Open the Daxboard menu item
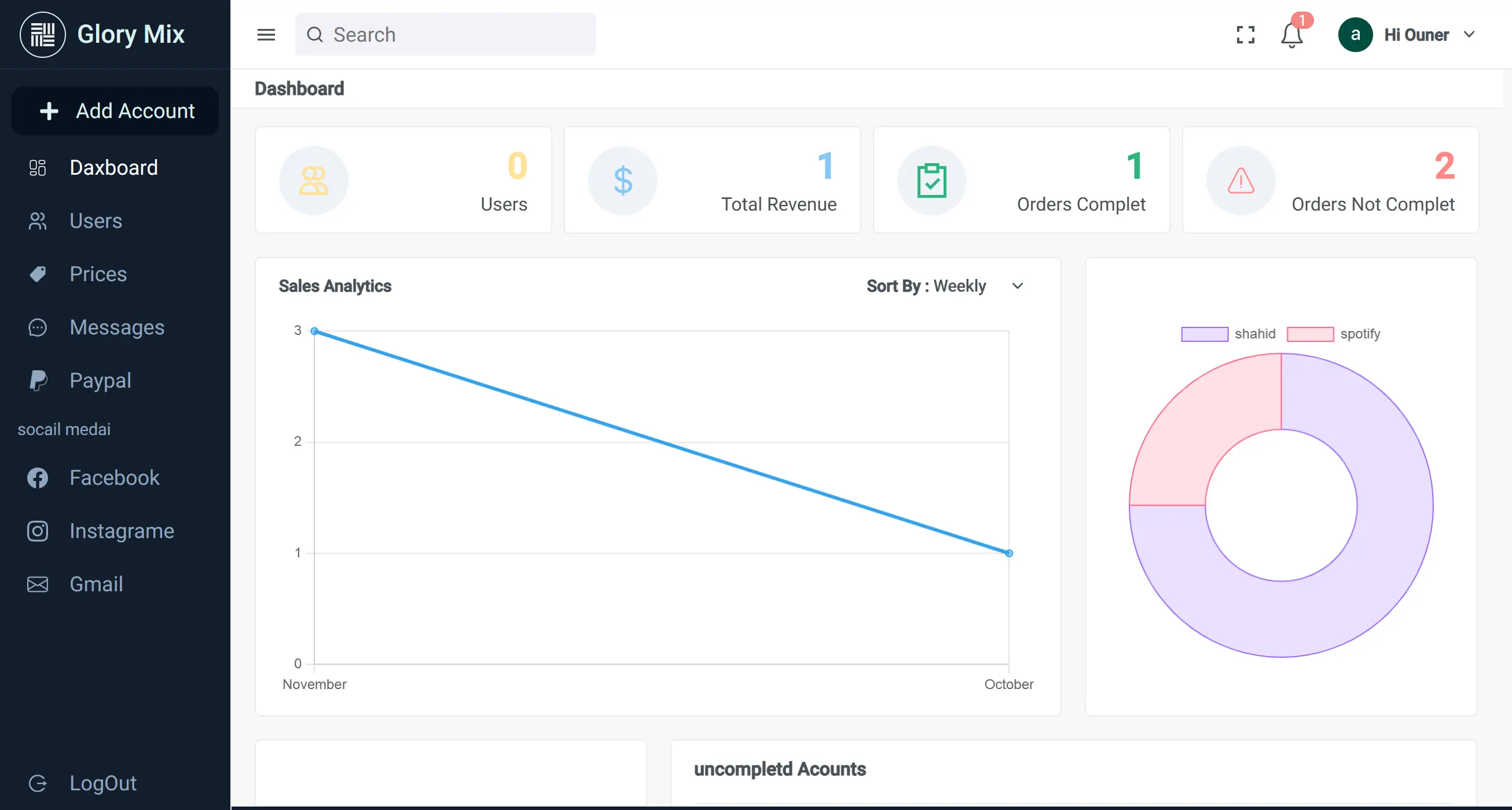This screenshot has width=1512, height=810. (115, 168)
